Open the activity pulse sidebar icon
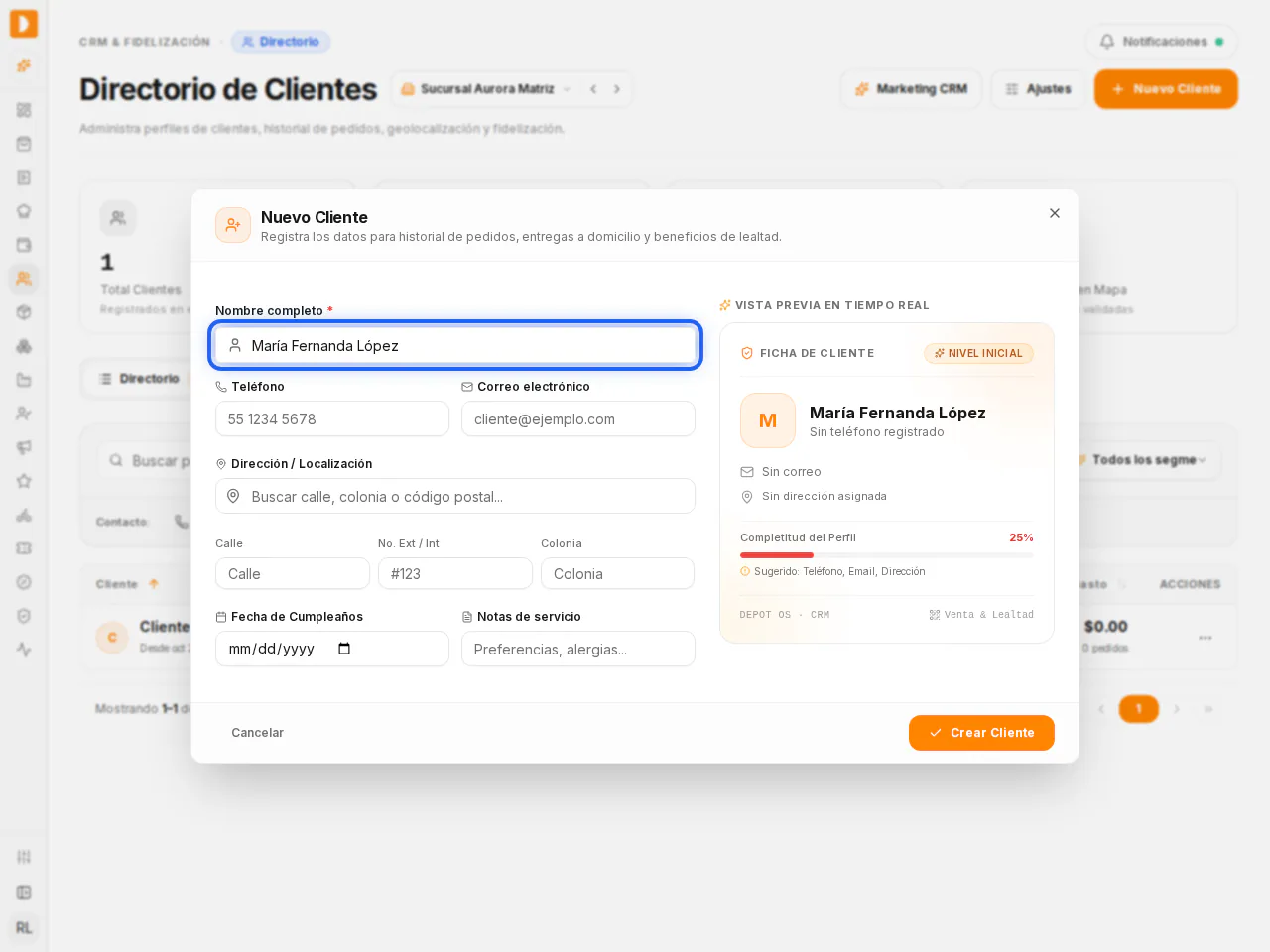This screenshot has width=1270, height=952. click(x=24, y=650)
